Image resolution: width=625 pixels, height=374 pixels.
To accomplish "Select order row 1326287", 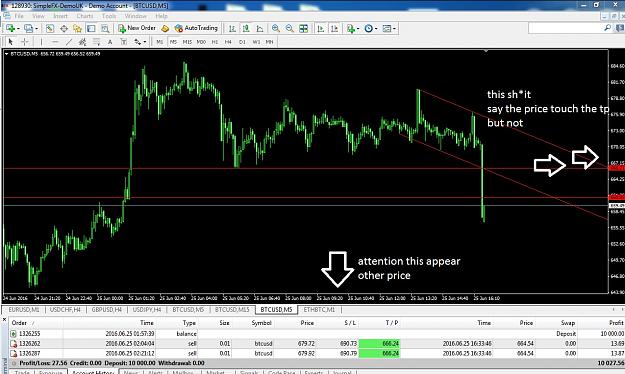I will [x=317, y=353].
